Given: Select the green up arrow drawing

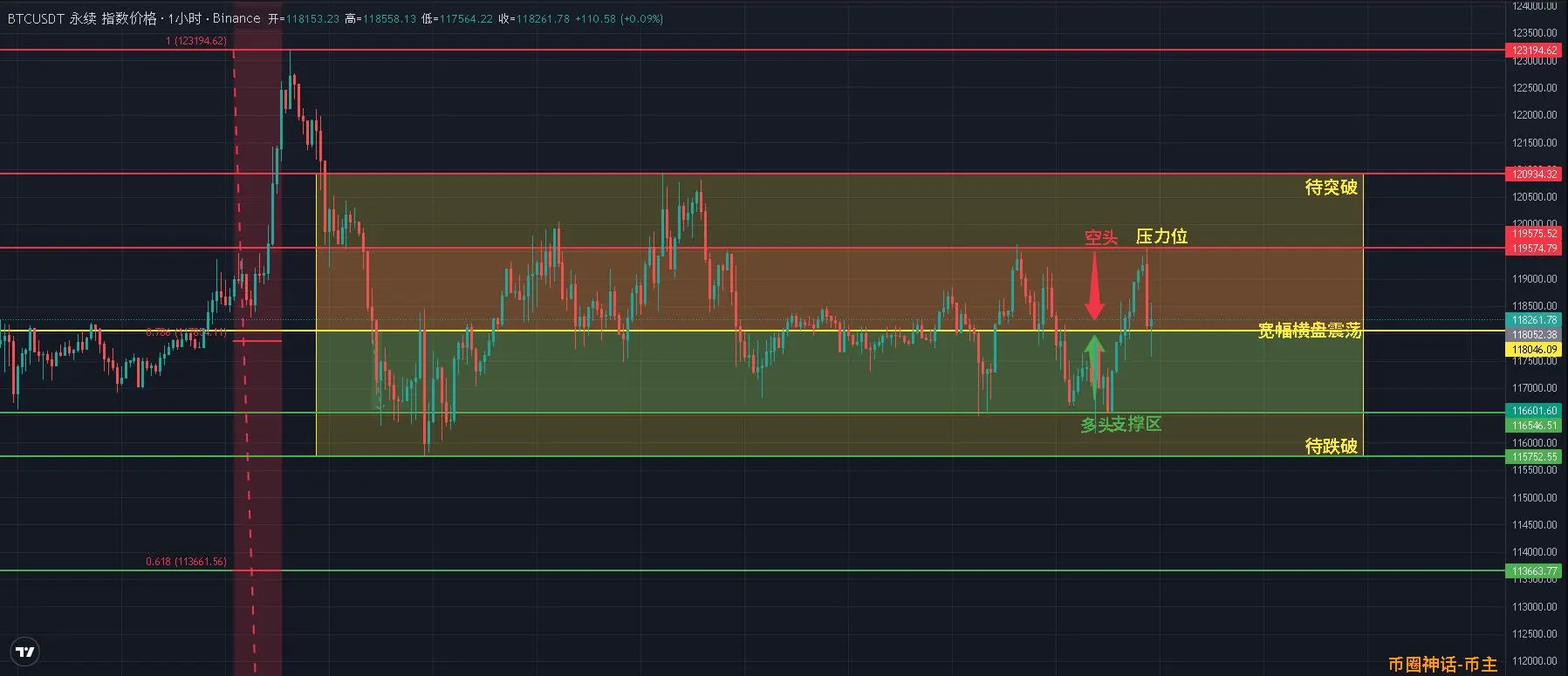Looking at the screenshot, I should 1094,366.
